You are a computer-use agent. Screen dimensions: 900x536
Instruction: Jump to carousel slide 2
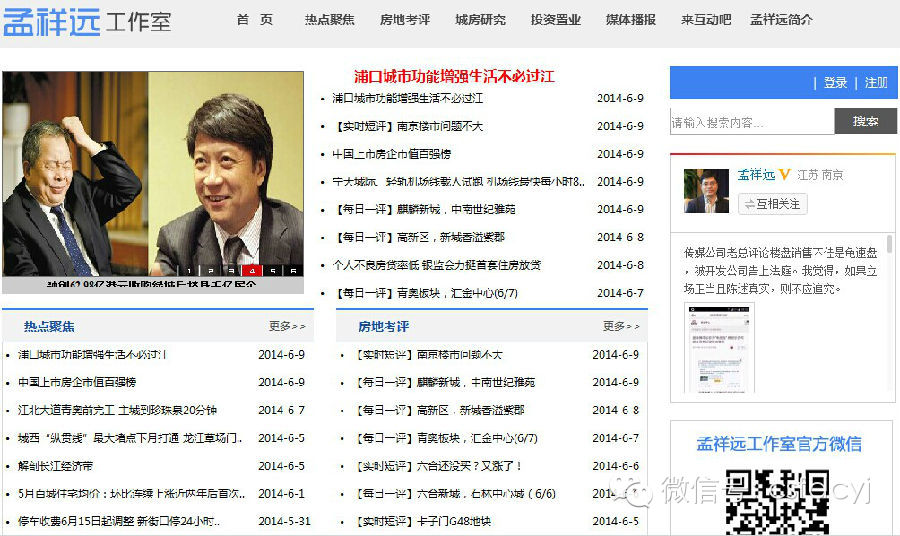210,270
